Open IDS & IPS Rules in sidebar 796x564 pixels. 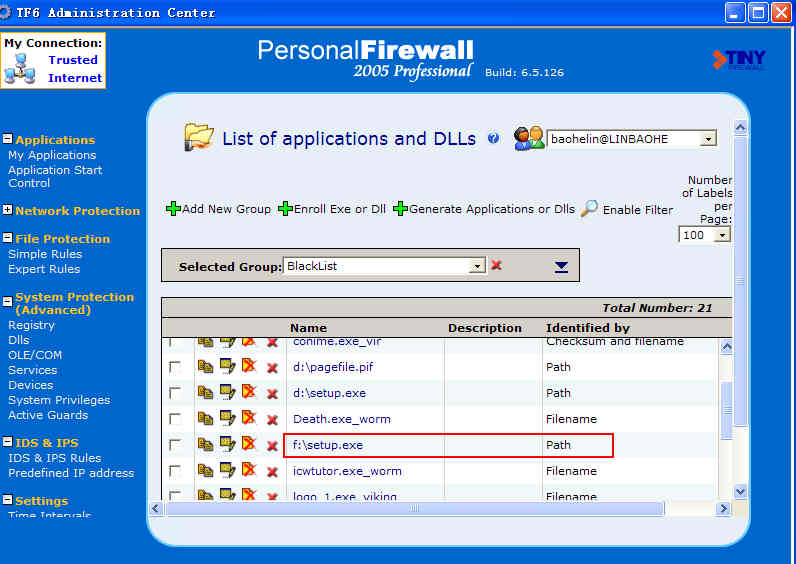(x=54, y=458)
